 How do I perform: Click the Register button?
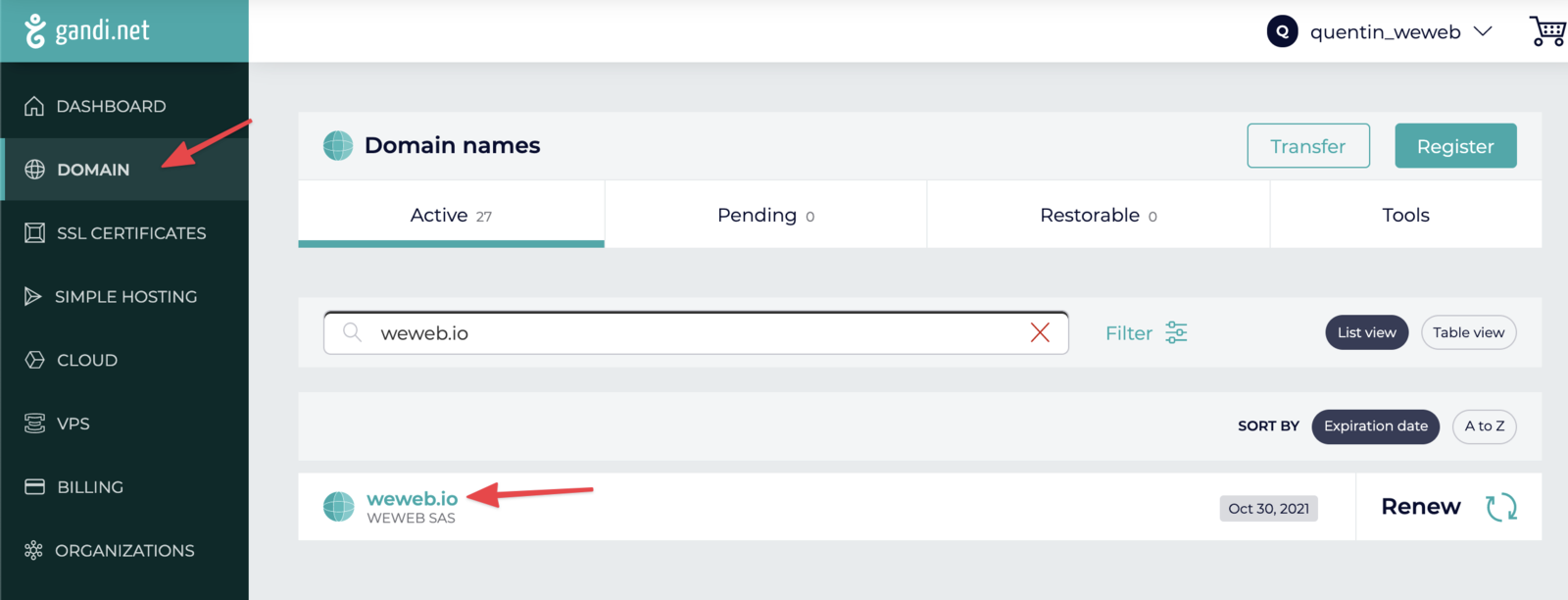click(x=1455, y=146)
